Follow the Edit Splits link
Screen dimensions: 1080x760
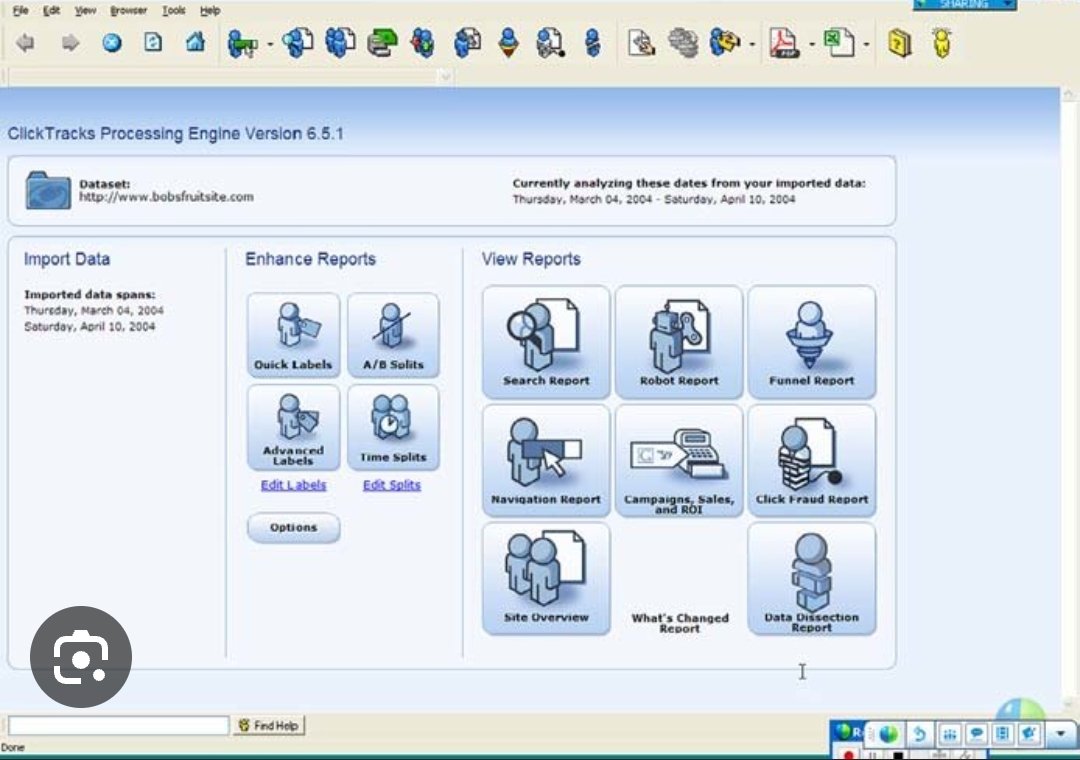click(x=392, y=485)
